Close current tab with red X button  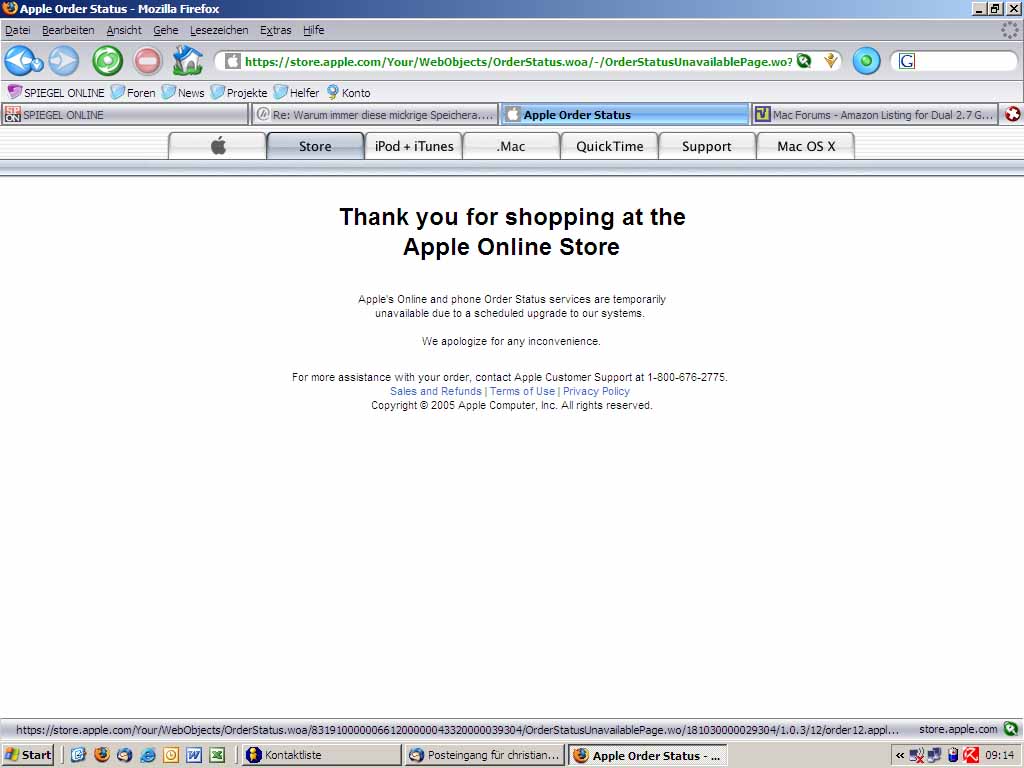[1012, 114]
